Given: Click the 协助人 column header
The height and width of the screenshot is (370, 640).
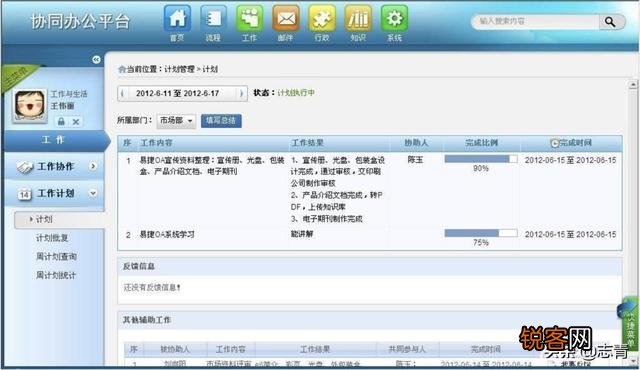Looking at the screenshot, I should tap(416, 143).
